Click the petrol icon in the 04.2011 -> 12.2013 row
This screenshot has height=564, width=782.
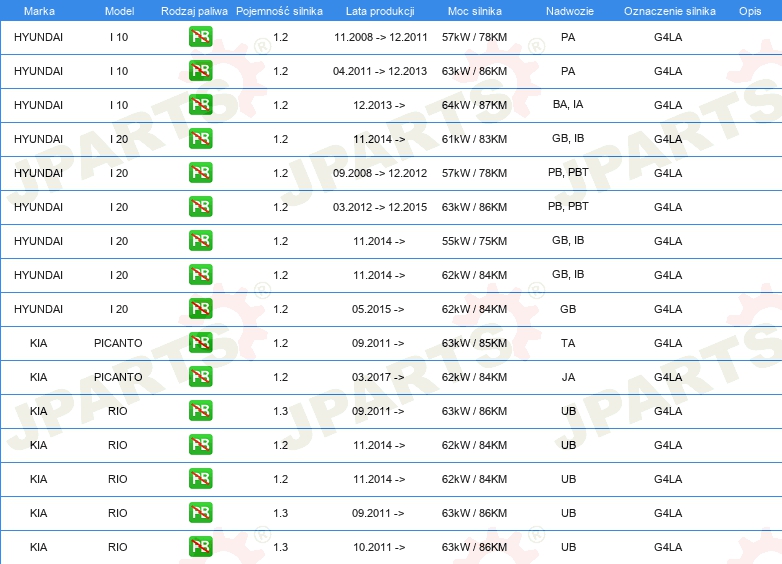200,71
